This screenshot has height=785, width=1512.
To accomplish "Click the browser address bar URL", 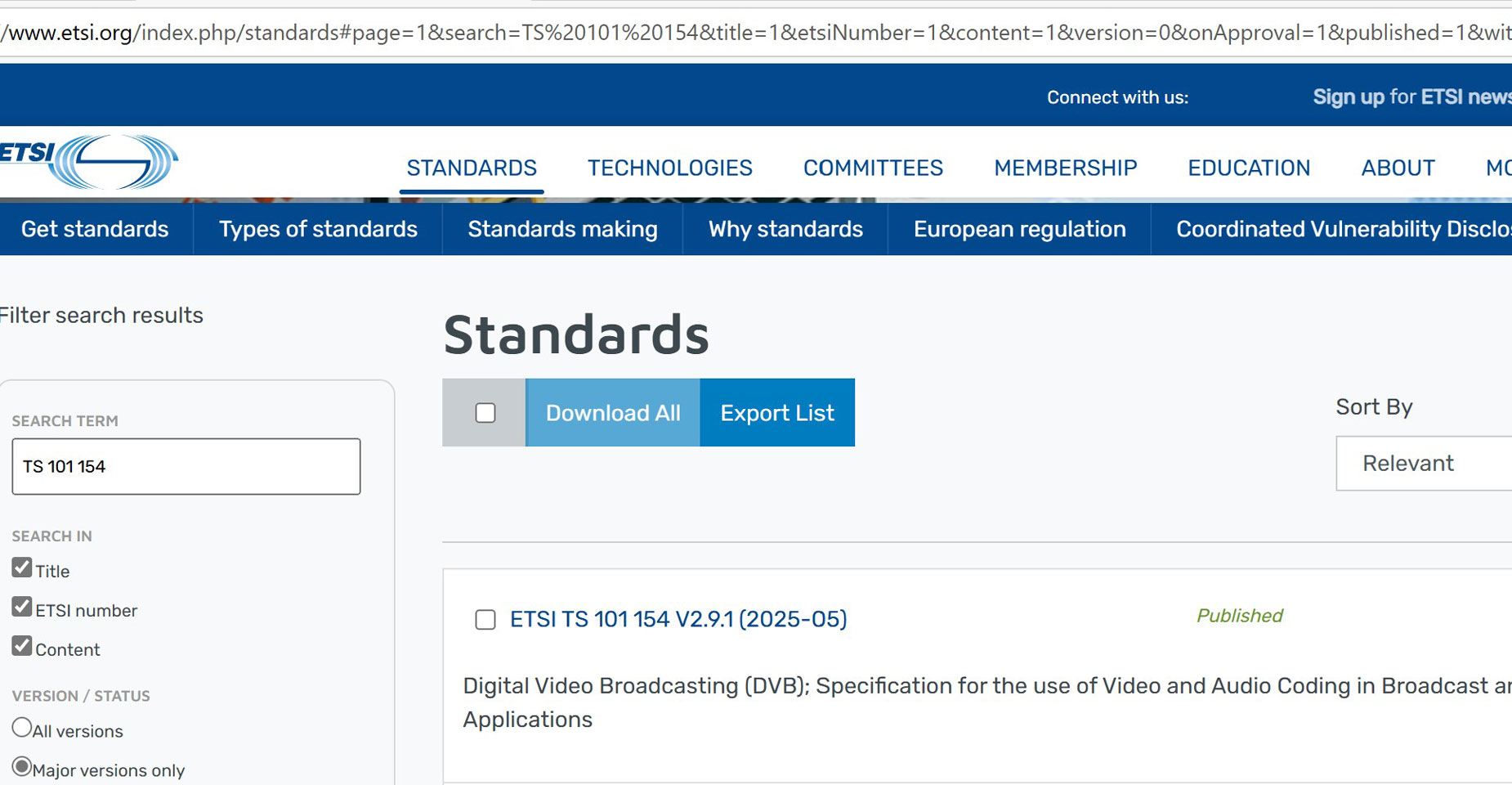I will click(756, 33).
